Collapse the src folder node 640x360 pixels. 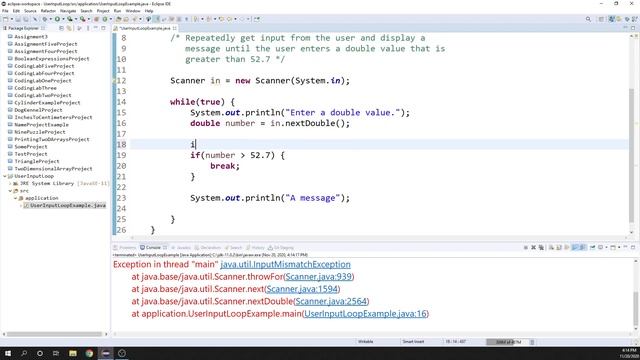[x=10, y=191]
